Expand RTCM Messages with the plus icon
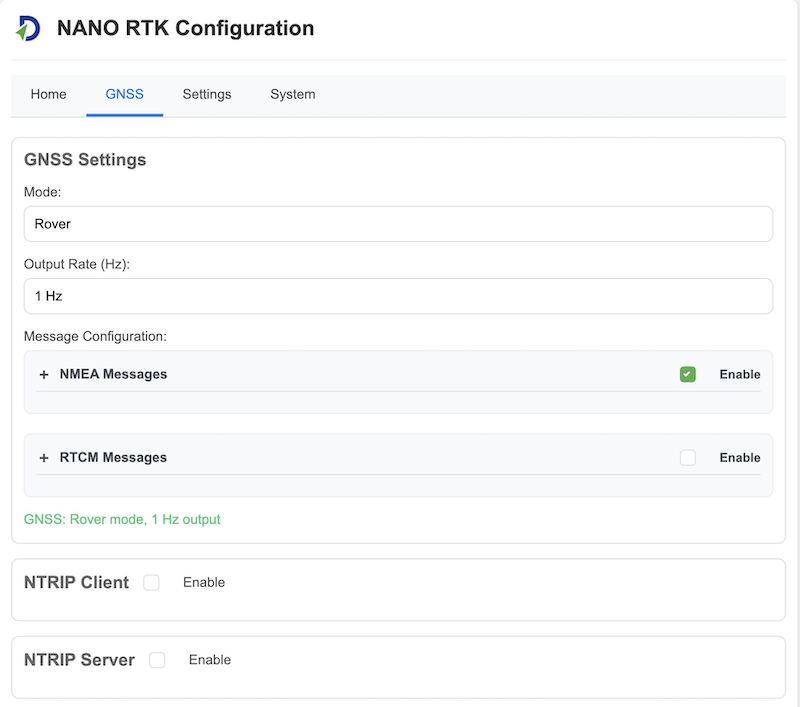This screenshot has height=707, width=800. click(44, 457)
